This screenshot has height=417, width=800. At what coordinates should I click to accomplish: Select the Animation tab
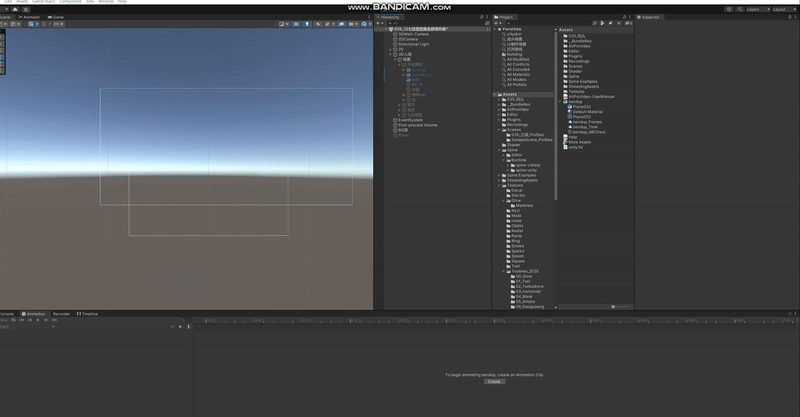[34, 314]
